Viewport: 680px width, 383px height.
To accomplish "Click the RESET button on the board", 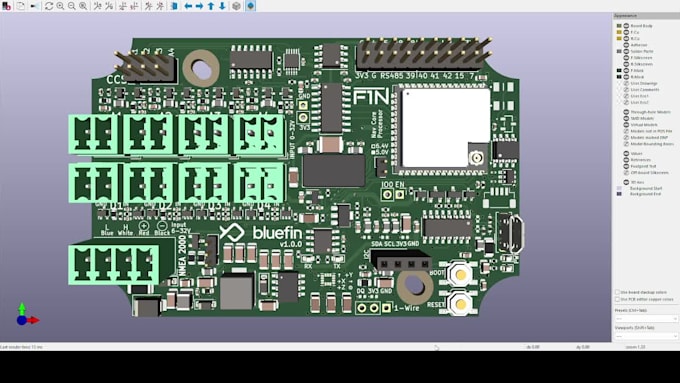I will (x=461, y=304).
